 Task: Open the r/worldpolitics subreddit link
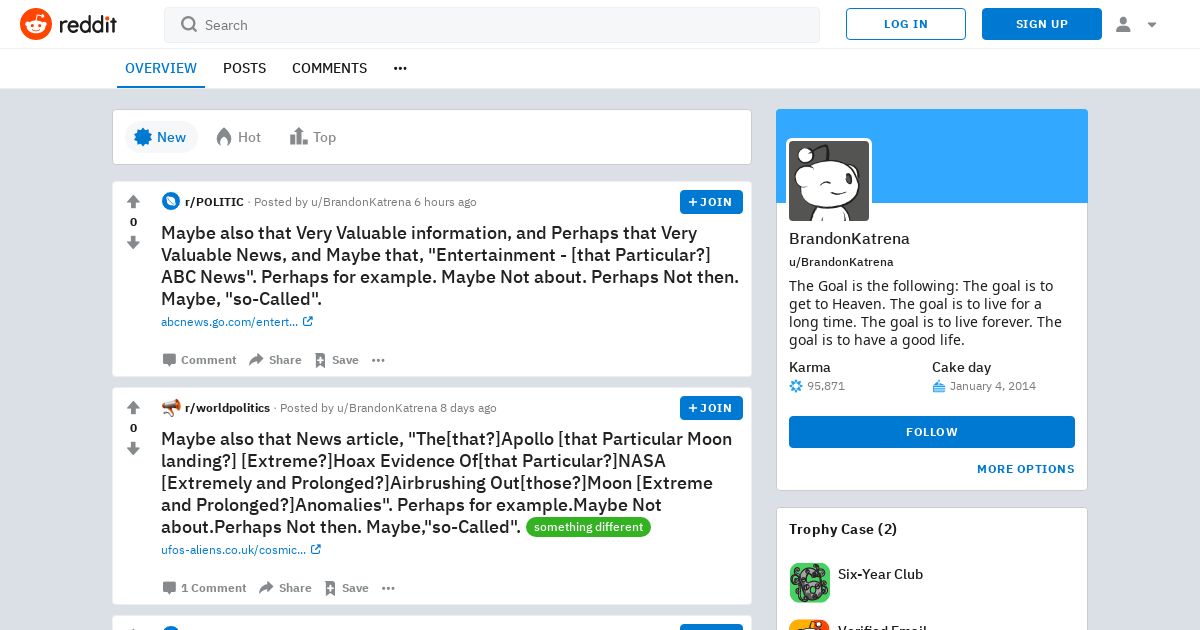(227, 408)
